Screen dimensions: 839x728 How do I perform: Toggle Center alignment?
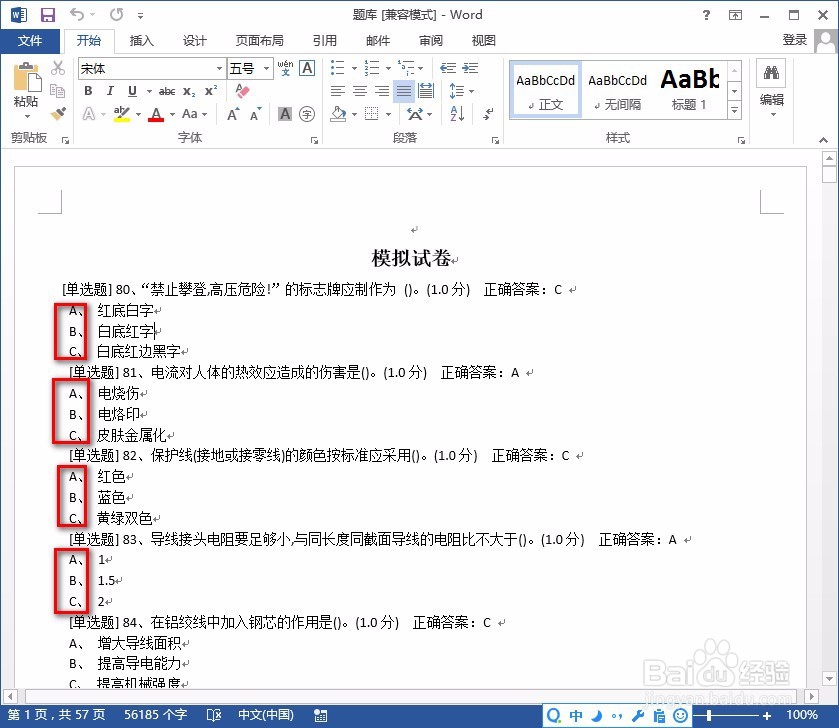point(360,91)
